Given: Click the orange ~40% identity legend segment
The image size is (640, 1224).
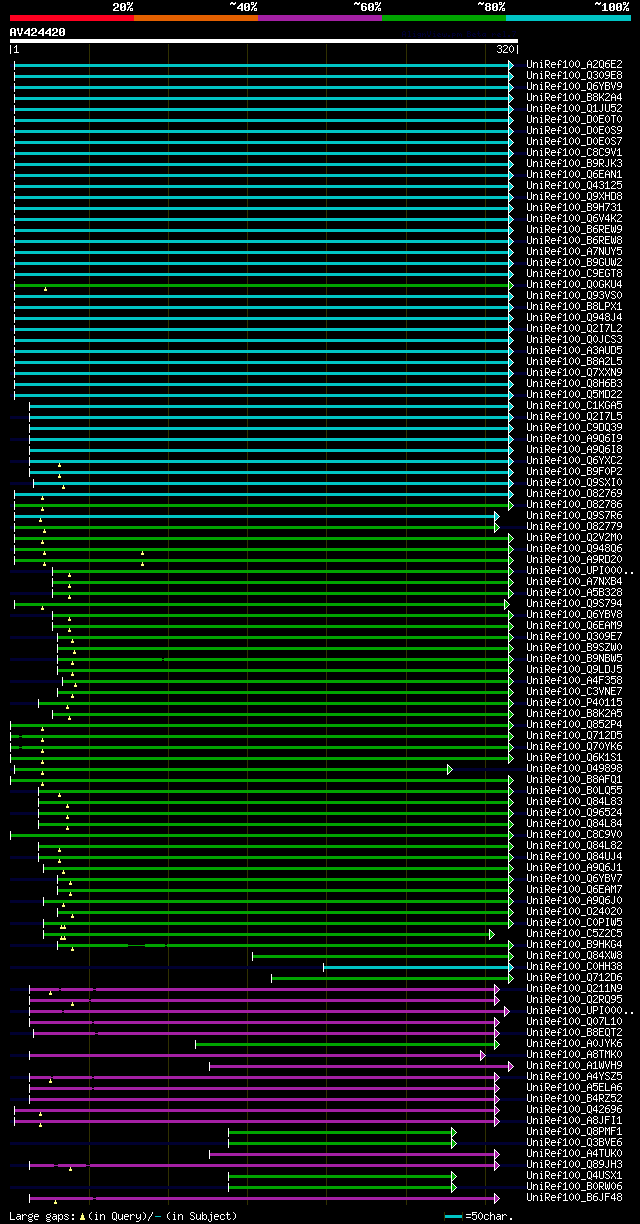Looking at the screenshot, I should click(x=195, y=18).
